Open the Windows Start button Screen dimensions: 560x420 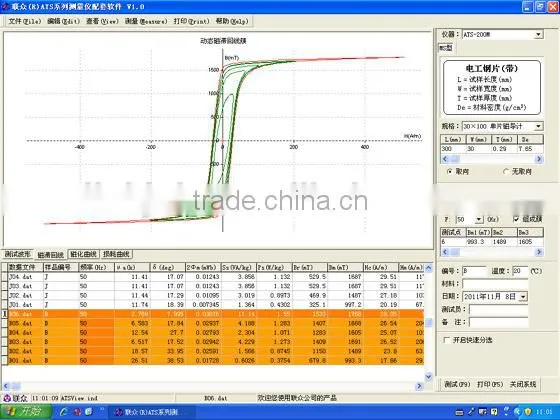pyautogui.click(x=26, y=412)
